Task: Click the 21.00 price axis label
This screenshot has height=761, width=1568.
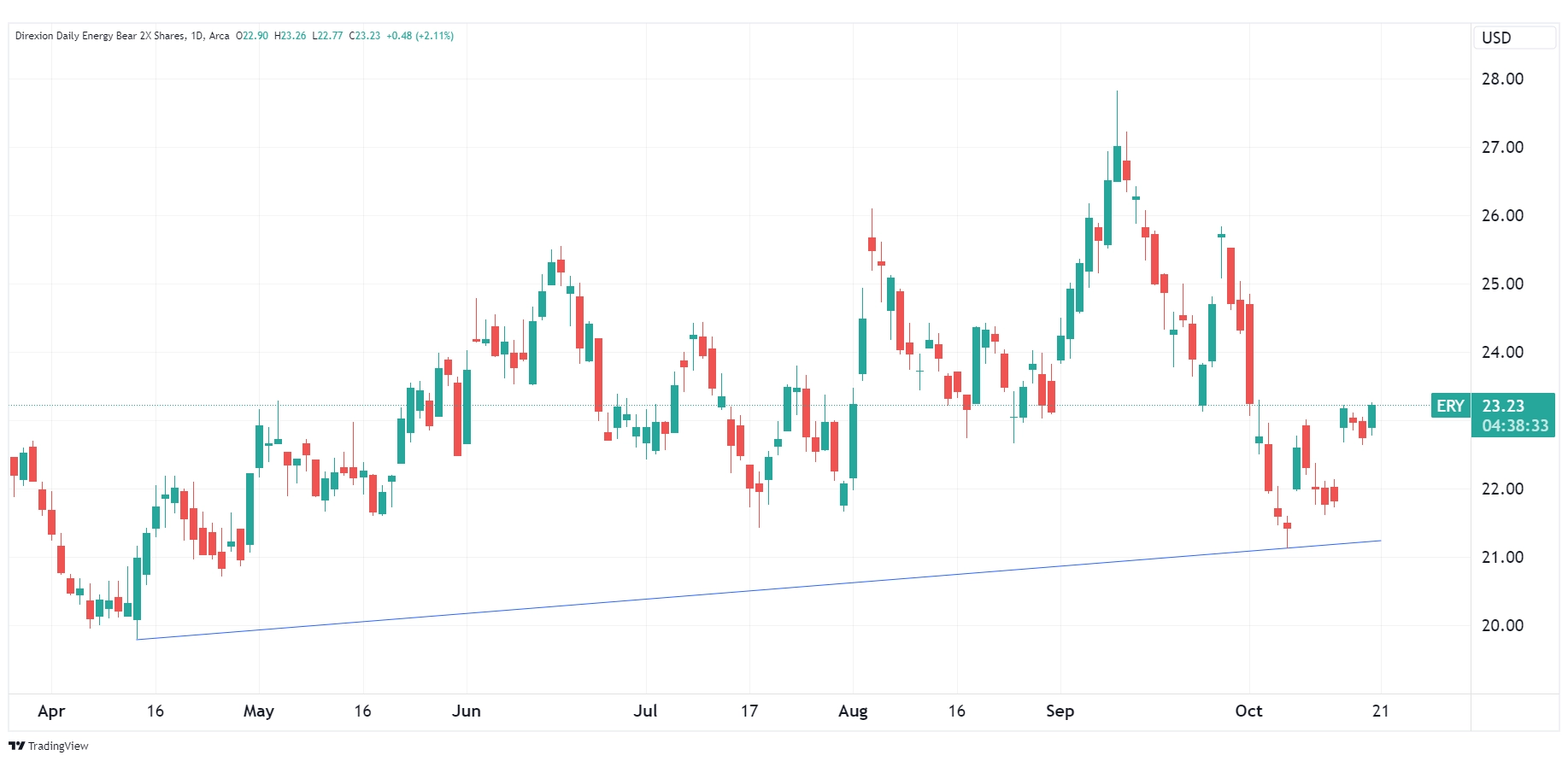Action: pos(1502,557)
